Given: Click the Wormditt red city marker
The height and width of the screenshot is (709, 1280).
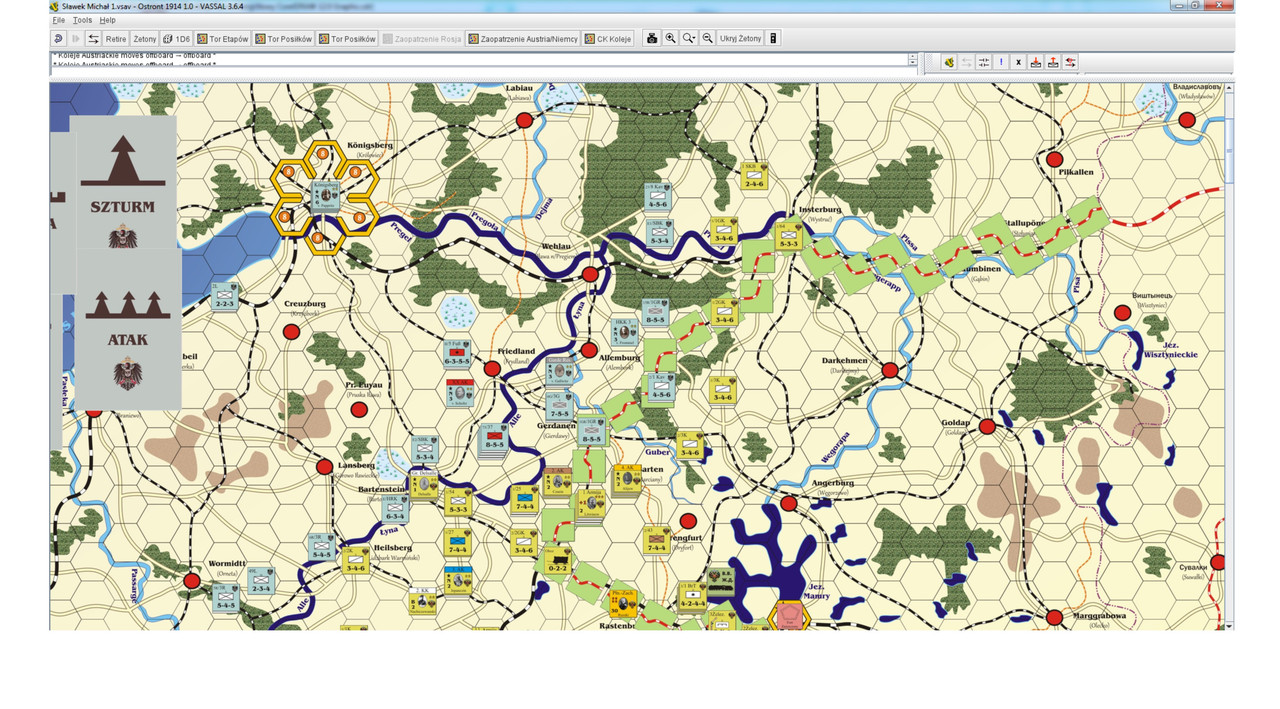Looking at the screenshot, I should (x=192, y=580).
